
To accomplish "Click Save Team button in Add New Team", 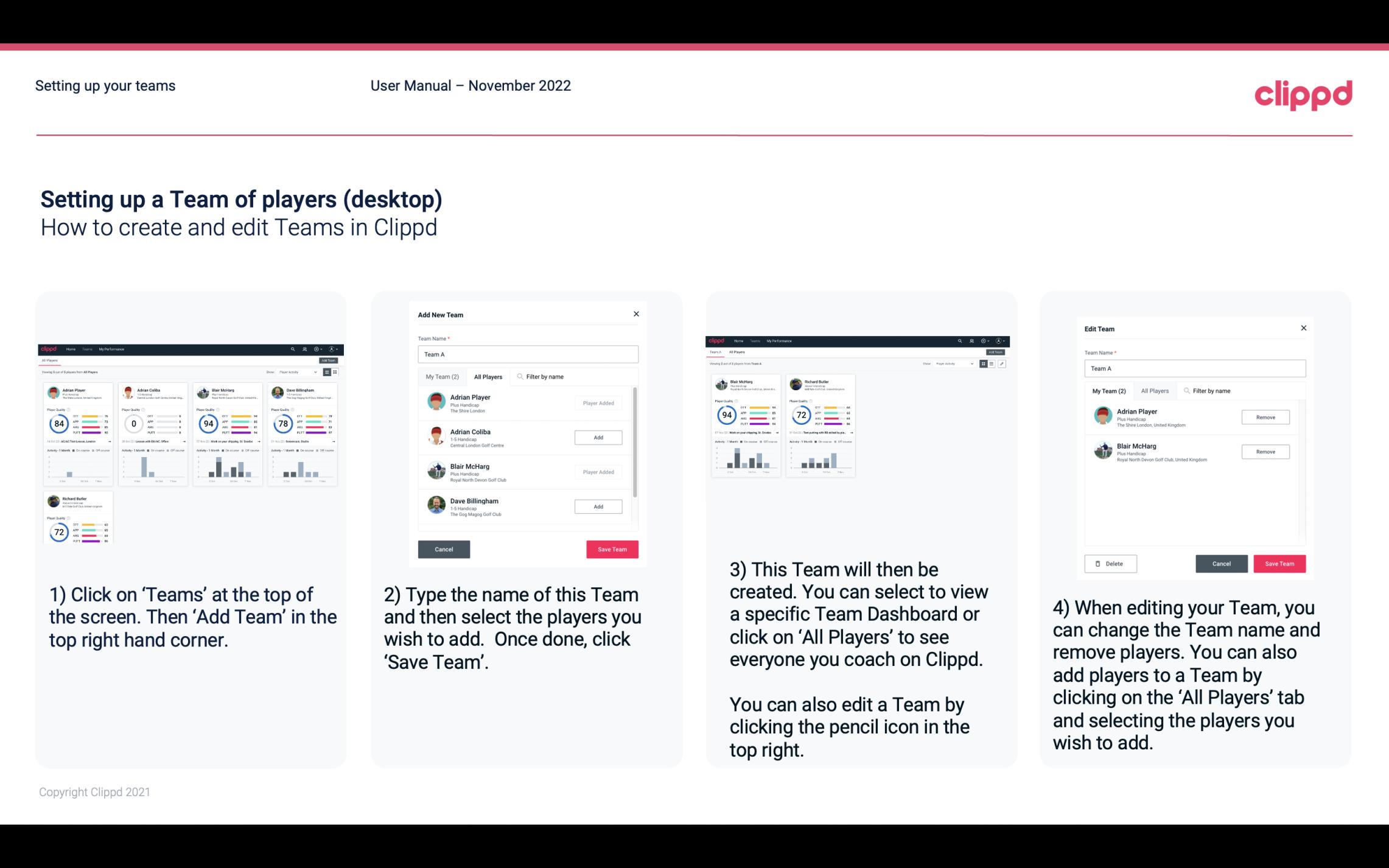I will [611, 548].
